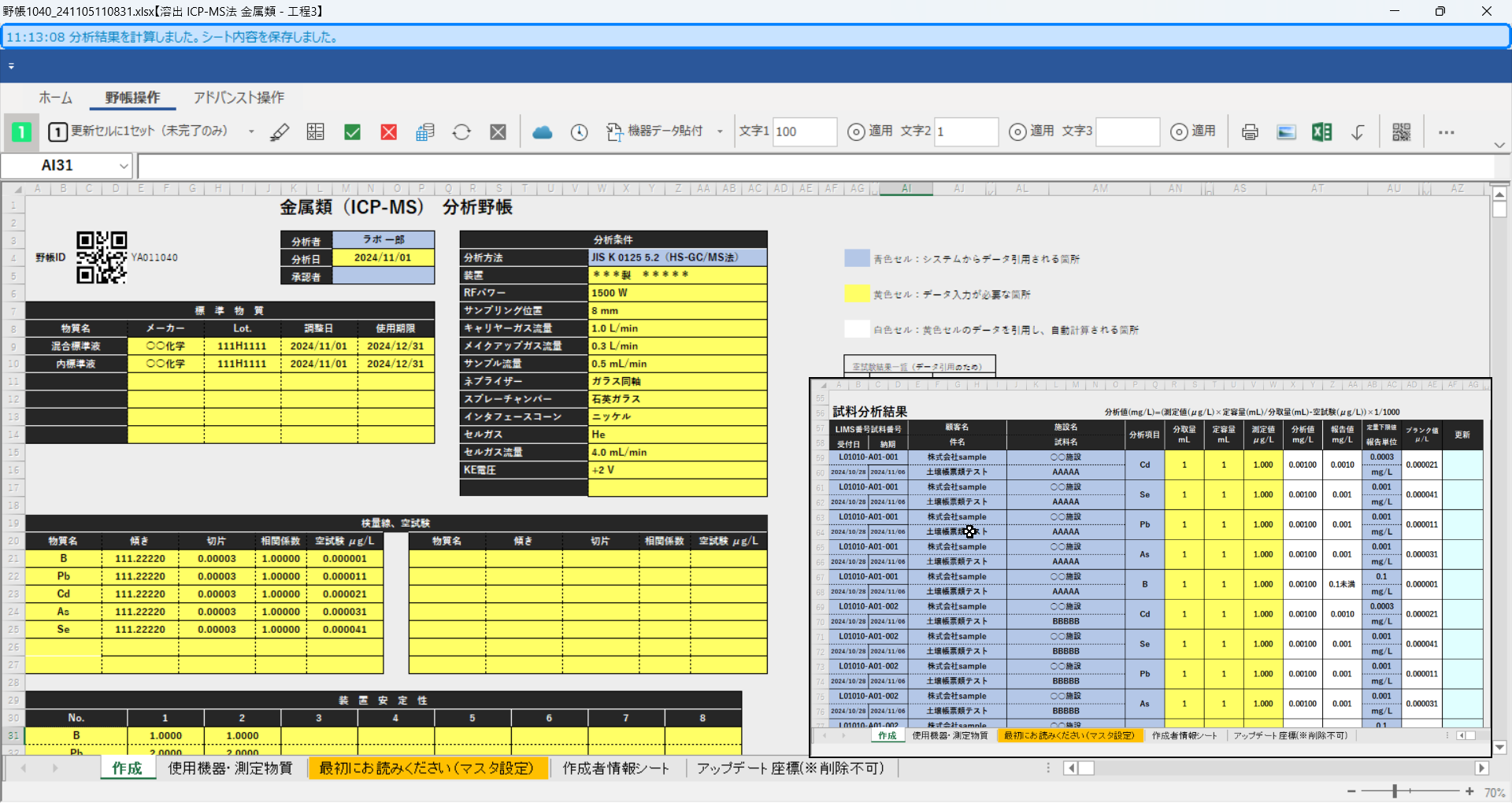The image size is (1512, 803).
Task: Select the 内標準液 row label
Action: (76, 364)
